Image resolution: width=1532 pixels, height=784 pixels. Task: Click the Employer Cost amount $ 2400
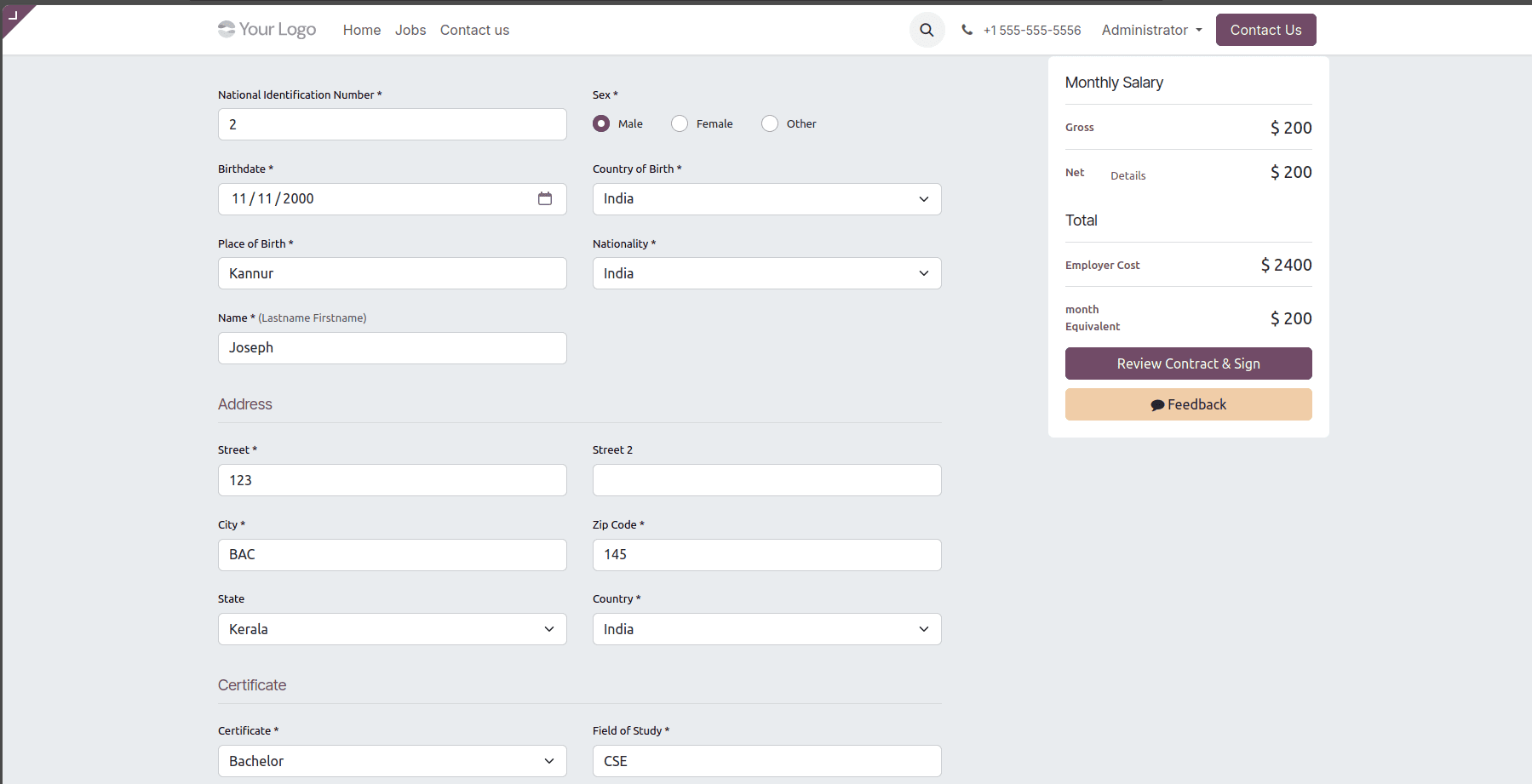(1286, 265)
